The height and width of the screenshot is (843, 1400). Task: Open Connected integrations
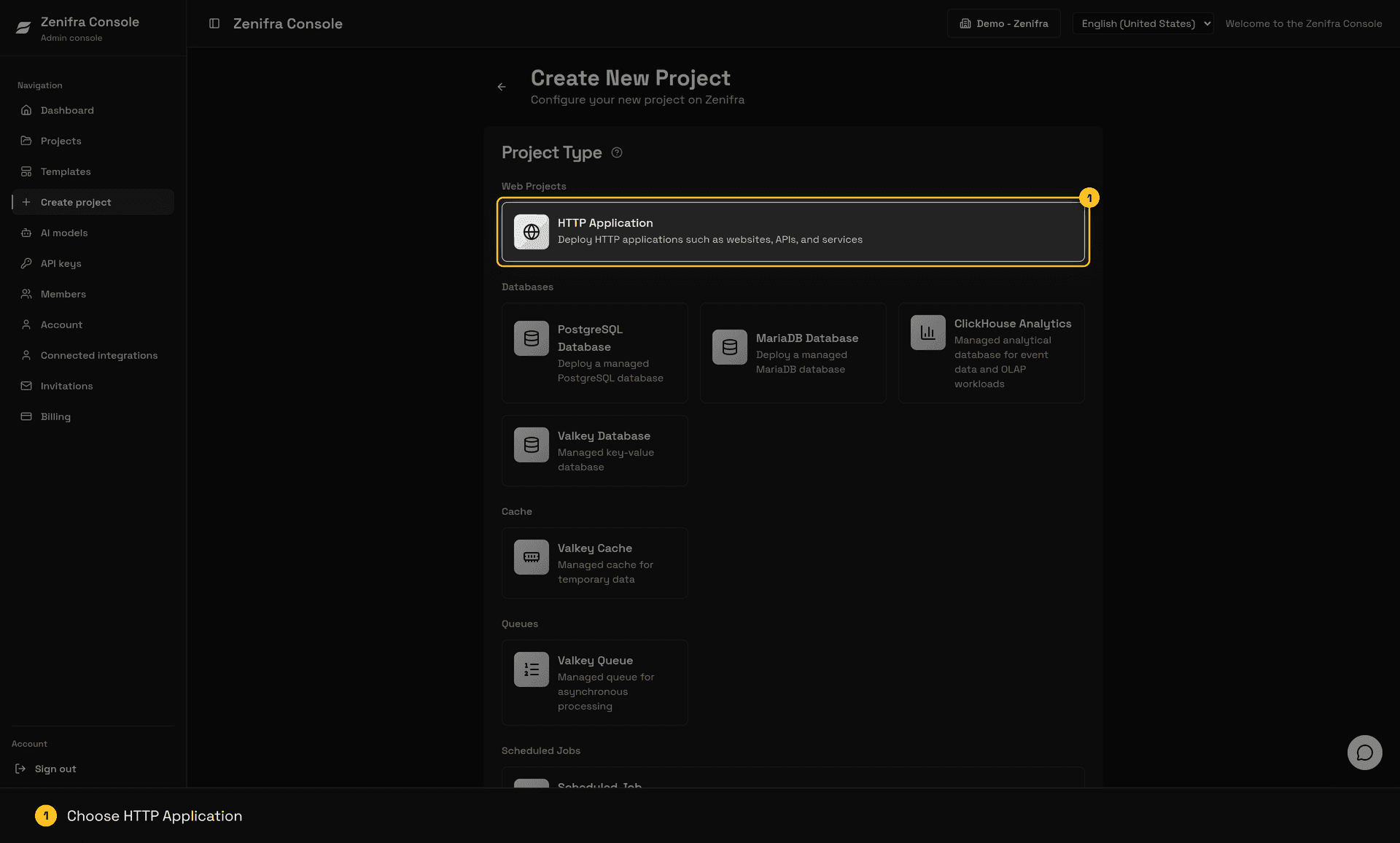point(93,355)
